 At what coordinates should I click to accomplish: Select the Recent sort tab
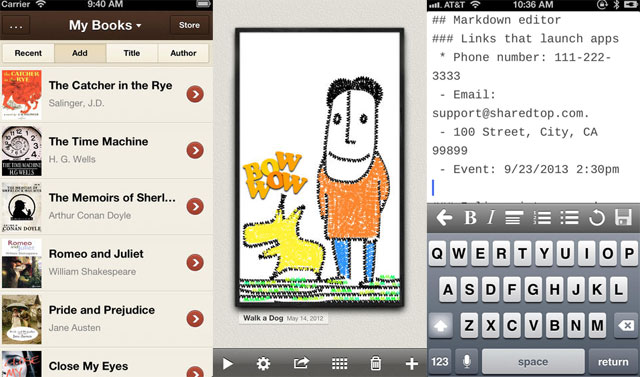(x=28, y=53)
